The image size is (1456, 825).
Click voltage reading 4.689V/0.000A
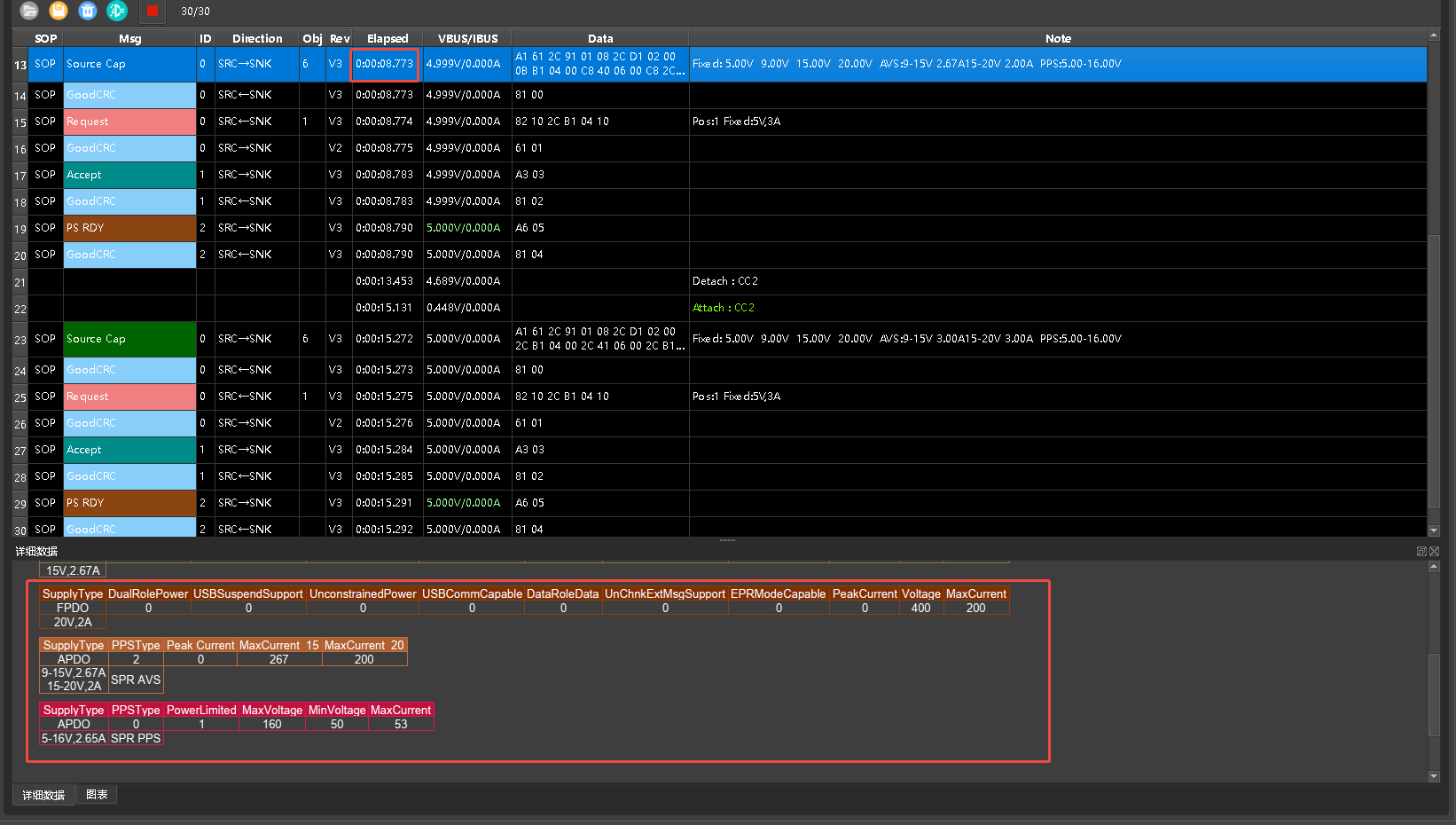click(x=463, y=281)
